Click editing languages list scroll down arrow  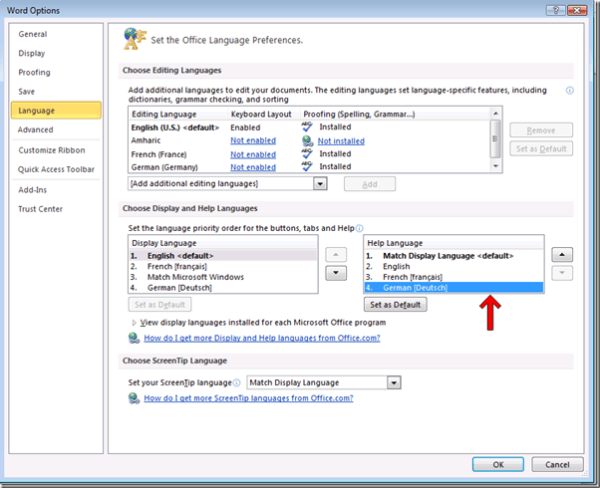tap(496, 166)
